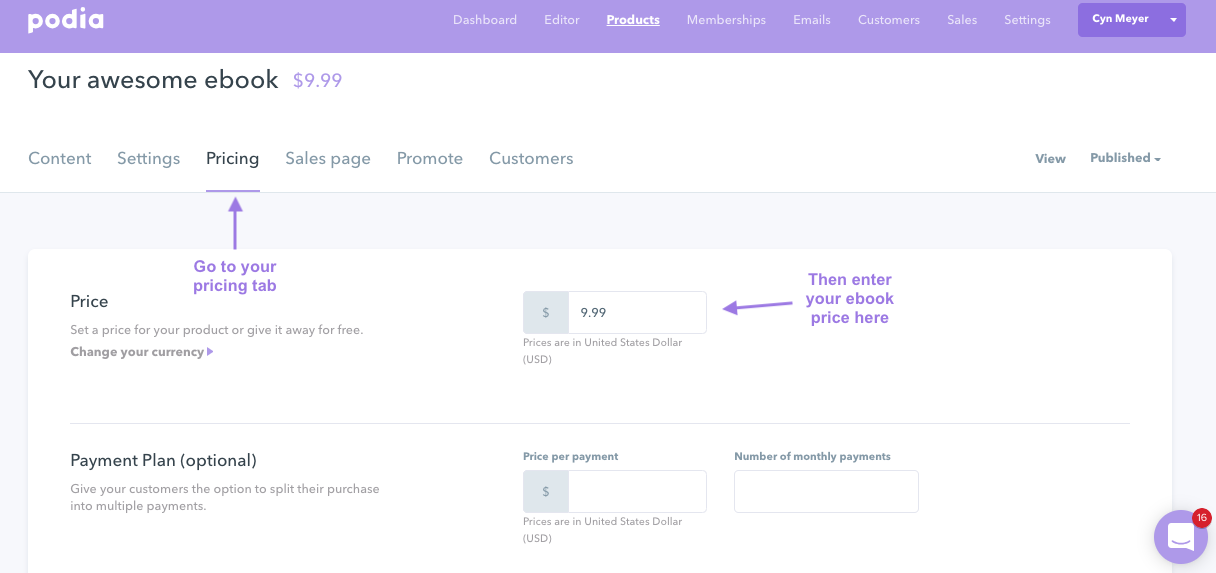Click the View link

point(1050,159)
